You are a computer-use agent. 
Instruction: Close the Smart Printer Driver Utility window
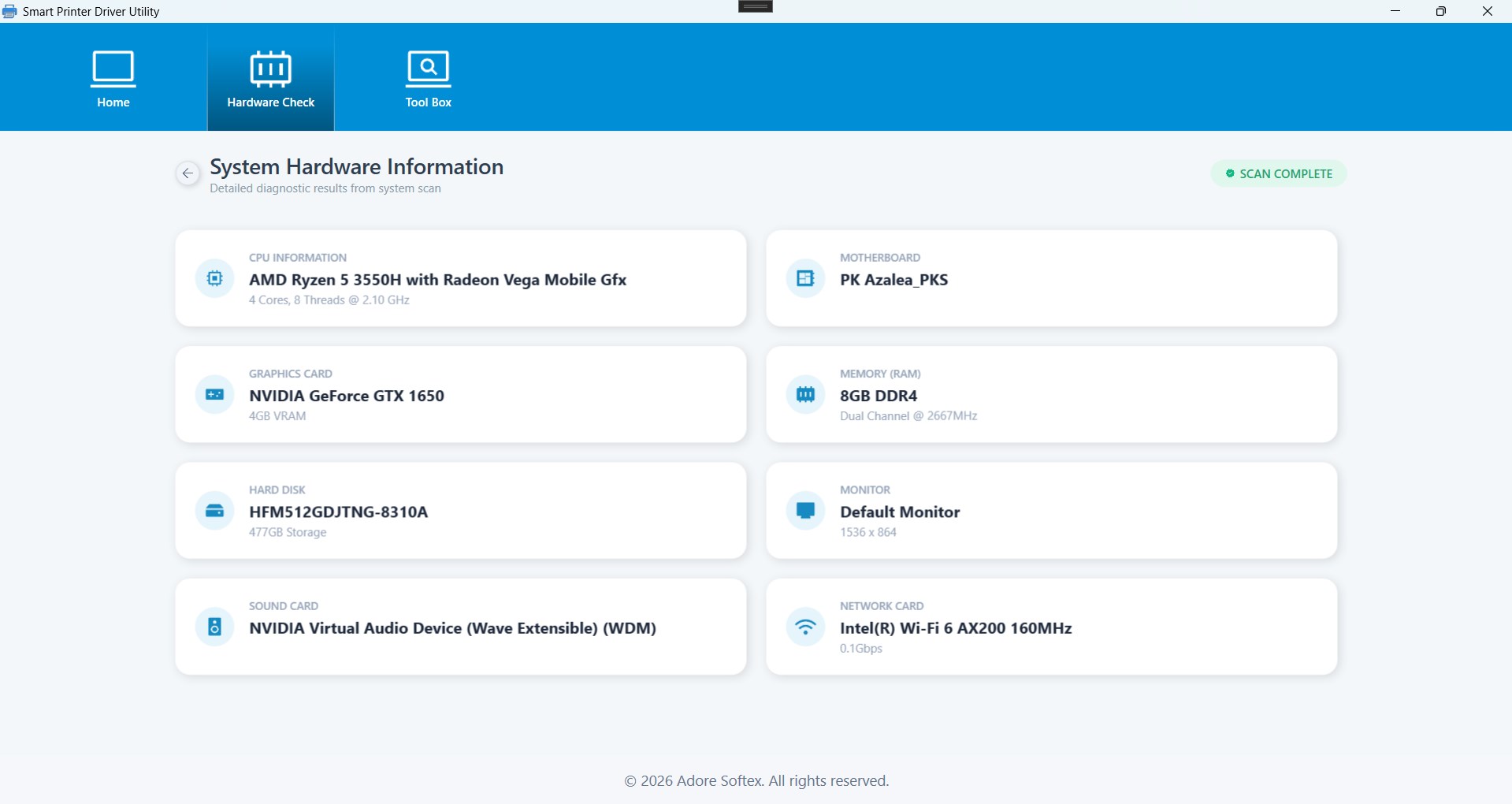click(x=1488, y=11)
